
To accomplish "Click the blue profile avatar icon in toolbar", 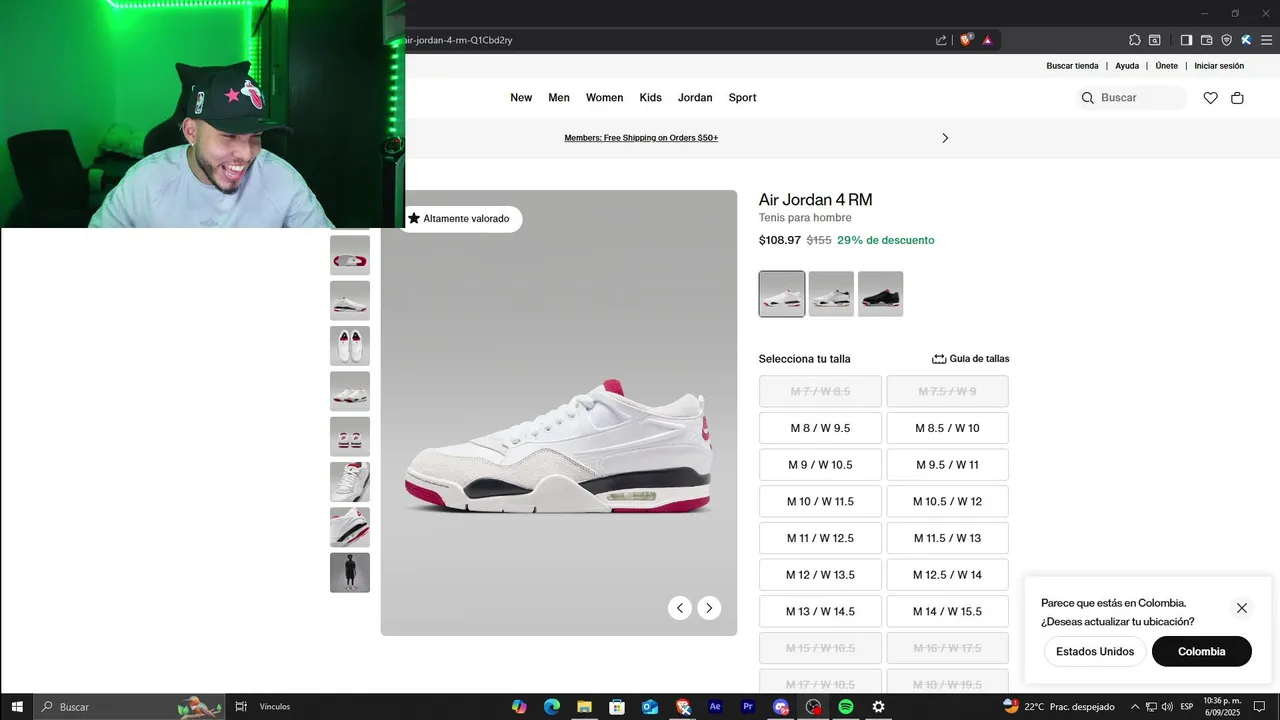I will [x=1246, y=40].
